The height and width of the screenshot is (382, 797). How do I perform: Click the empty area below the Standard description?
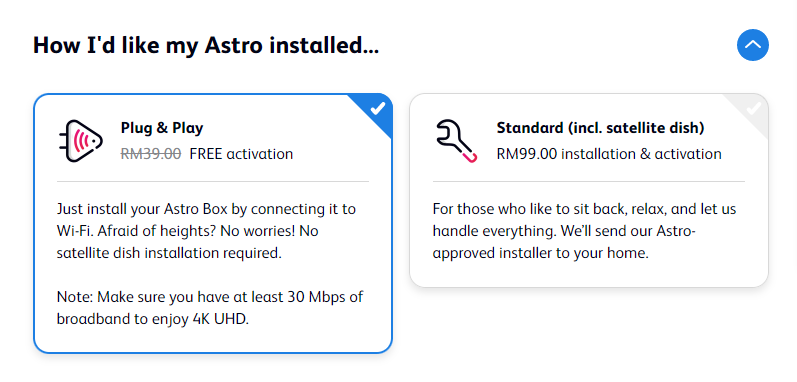589,273
